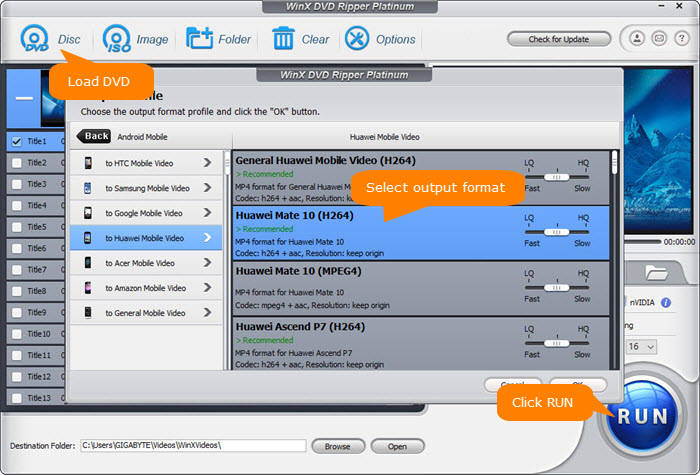Viewport: 700px width, 475px height.
Task: Click the Destination Folder path field
Action: (x=193, y=446)
